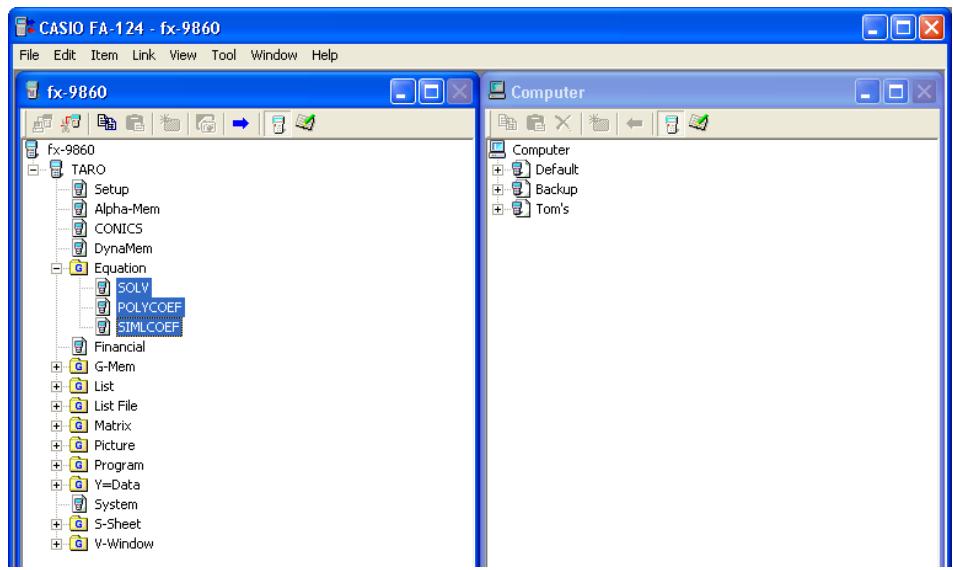953x570 pixels.
Task: Expand the Default image in Computer pane
Action: [x=498, y=170]
